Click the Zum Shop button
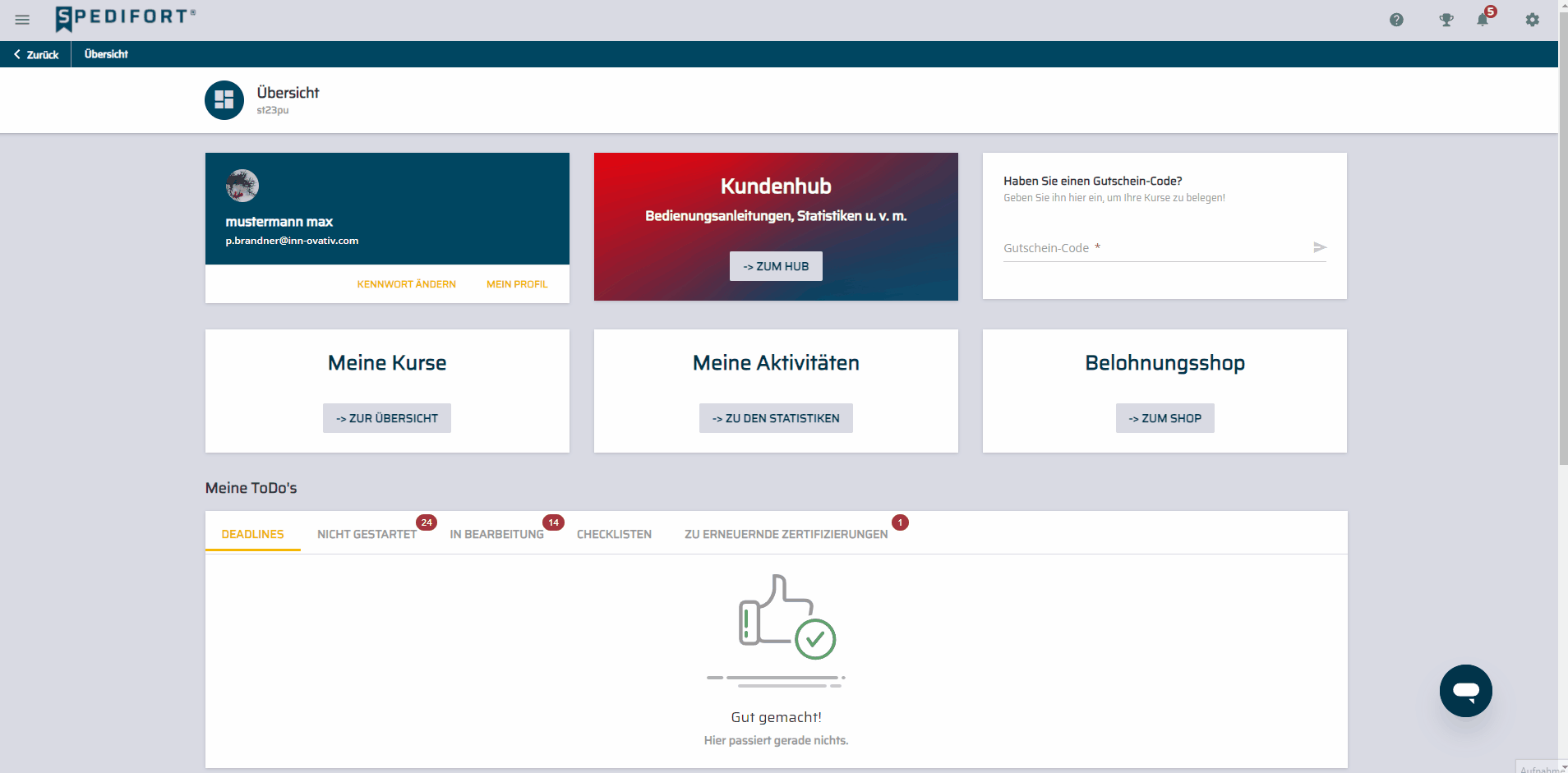The image size is (1568, 773). click(x=1164, y=418)
